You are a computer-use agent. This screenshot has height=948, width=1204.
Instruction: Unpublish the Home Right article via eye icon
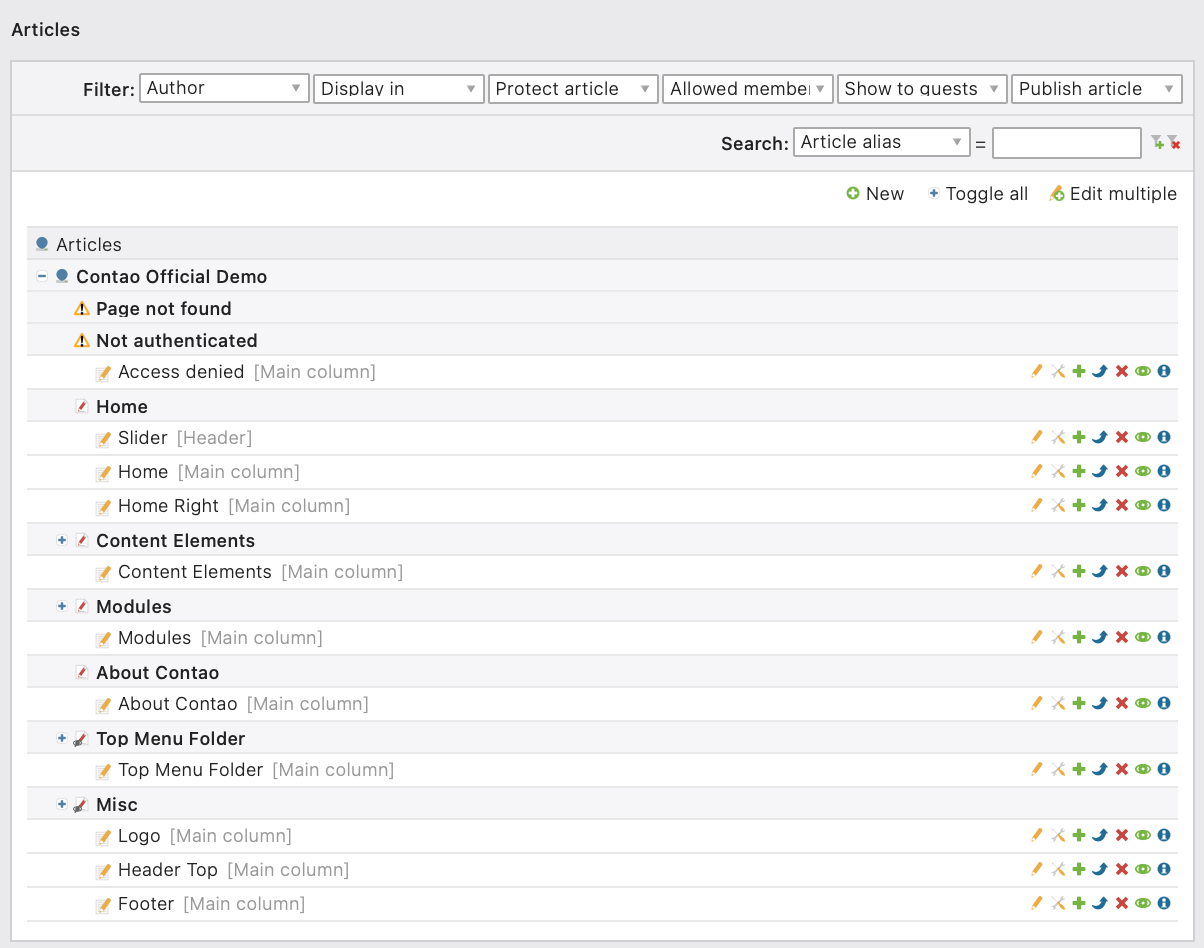click(1143, 506)
